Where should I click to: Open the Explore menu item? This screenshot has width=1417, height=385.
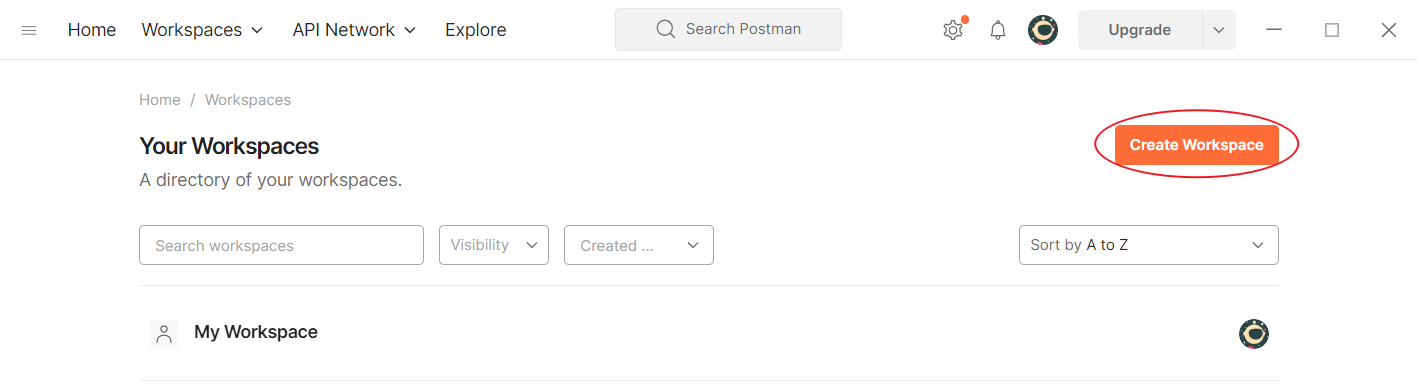click(476, 30)
